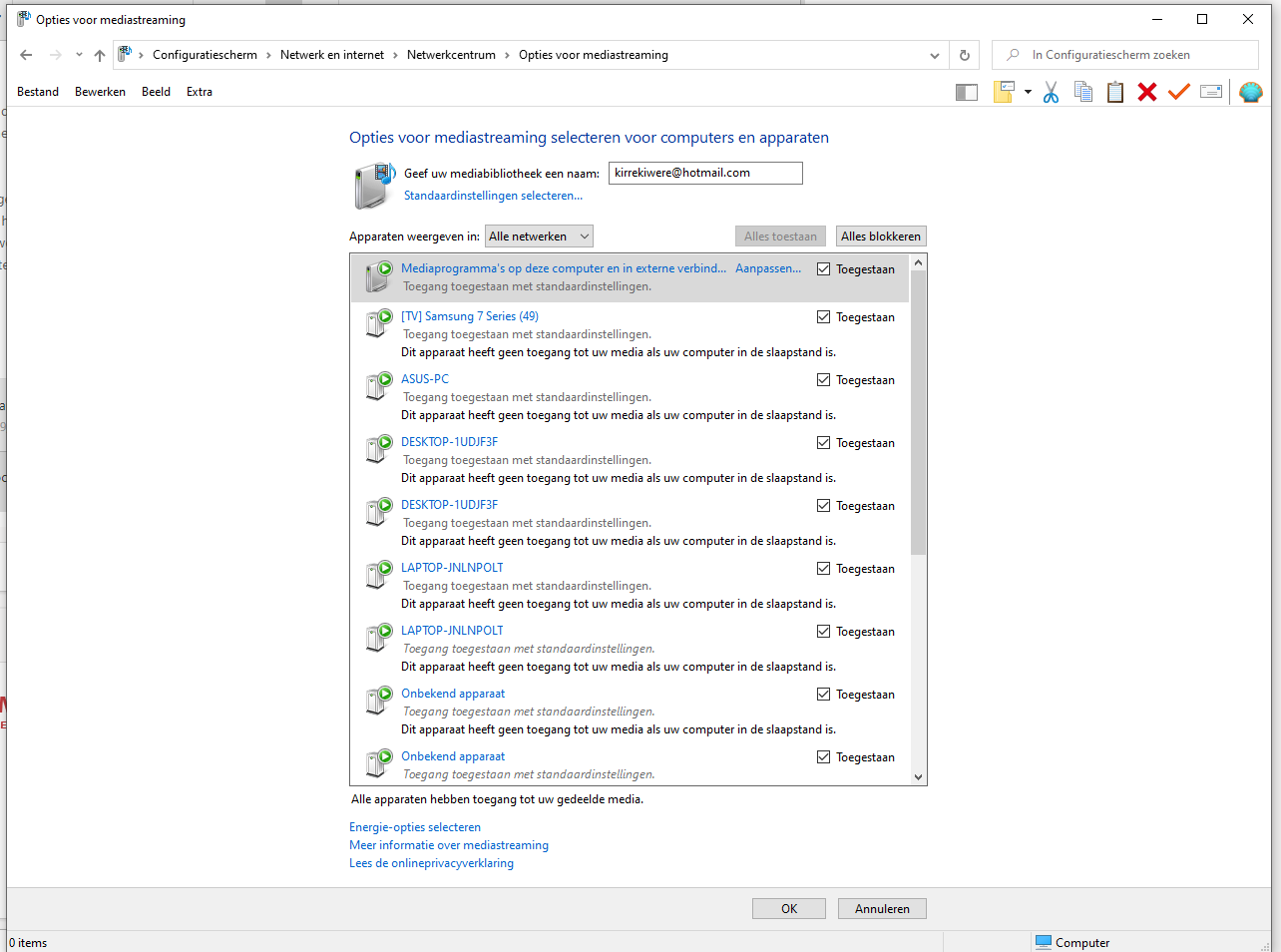Click the refresh button beside address bar
This screenshot has width=1281, height=952.
[x=964, y=55]
